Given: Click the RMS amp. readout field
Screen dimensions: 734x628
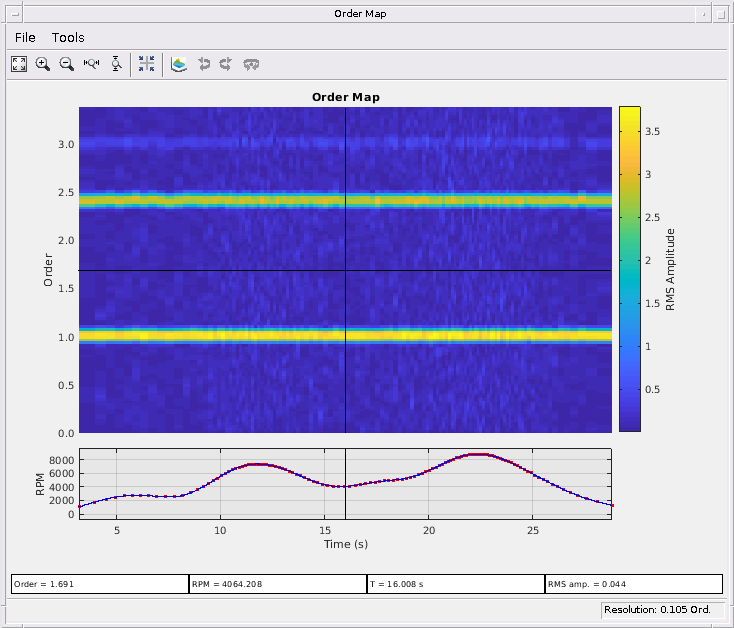Looking at the screenshot, I should (633, 583).
